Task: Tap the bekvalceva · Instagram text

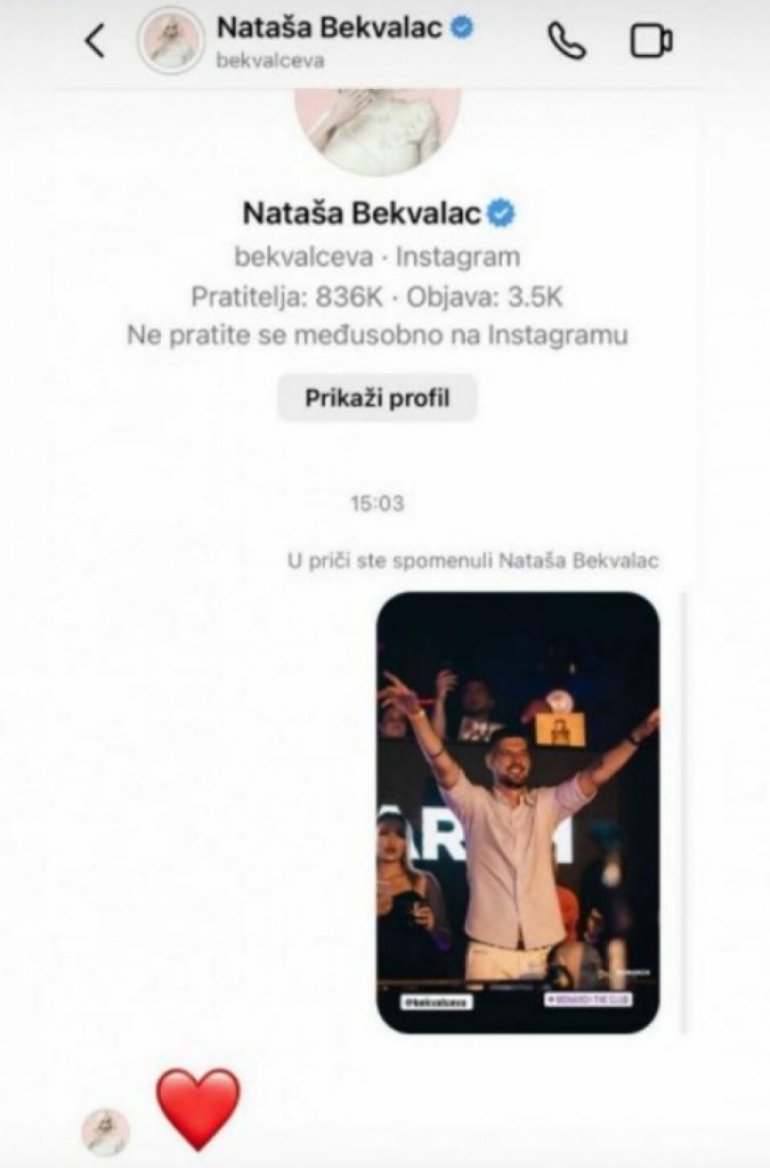Action: pos(378,256)
